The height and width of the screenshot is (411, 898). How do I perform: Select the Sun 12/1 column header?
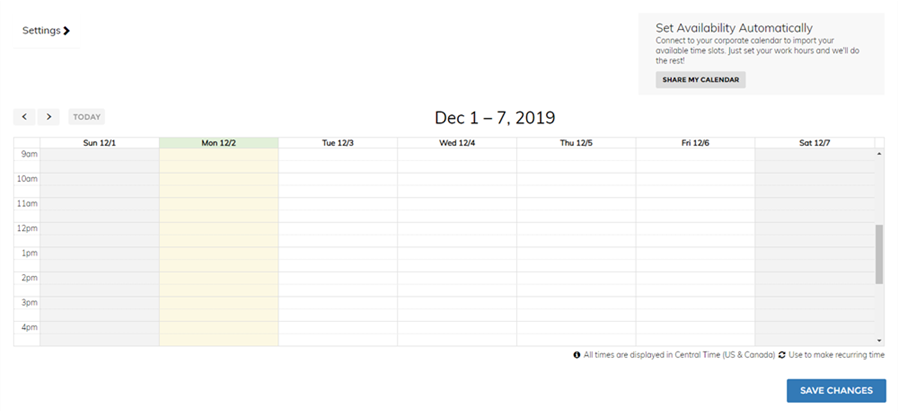pyautogui.click(x=99, y=143)
